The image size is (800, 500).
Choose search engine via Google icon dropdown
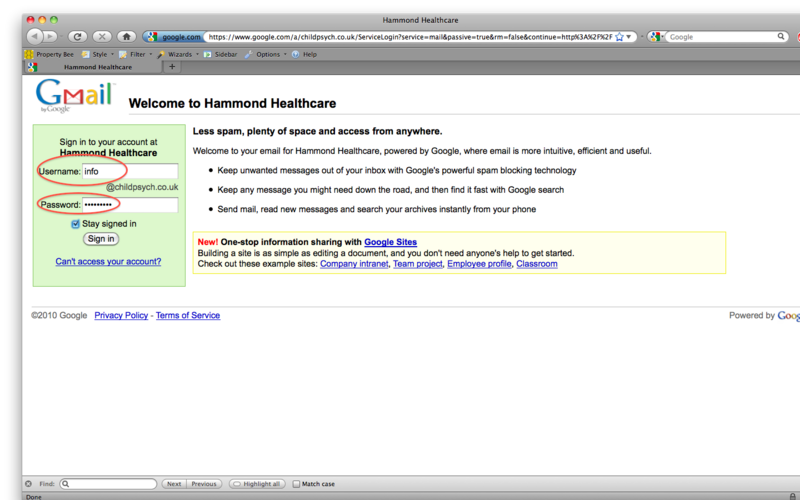click(656, 37)
